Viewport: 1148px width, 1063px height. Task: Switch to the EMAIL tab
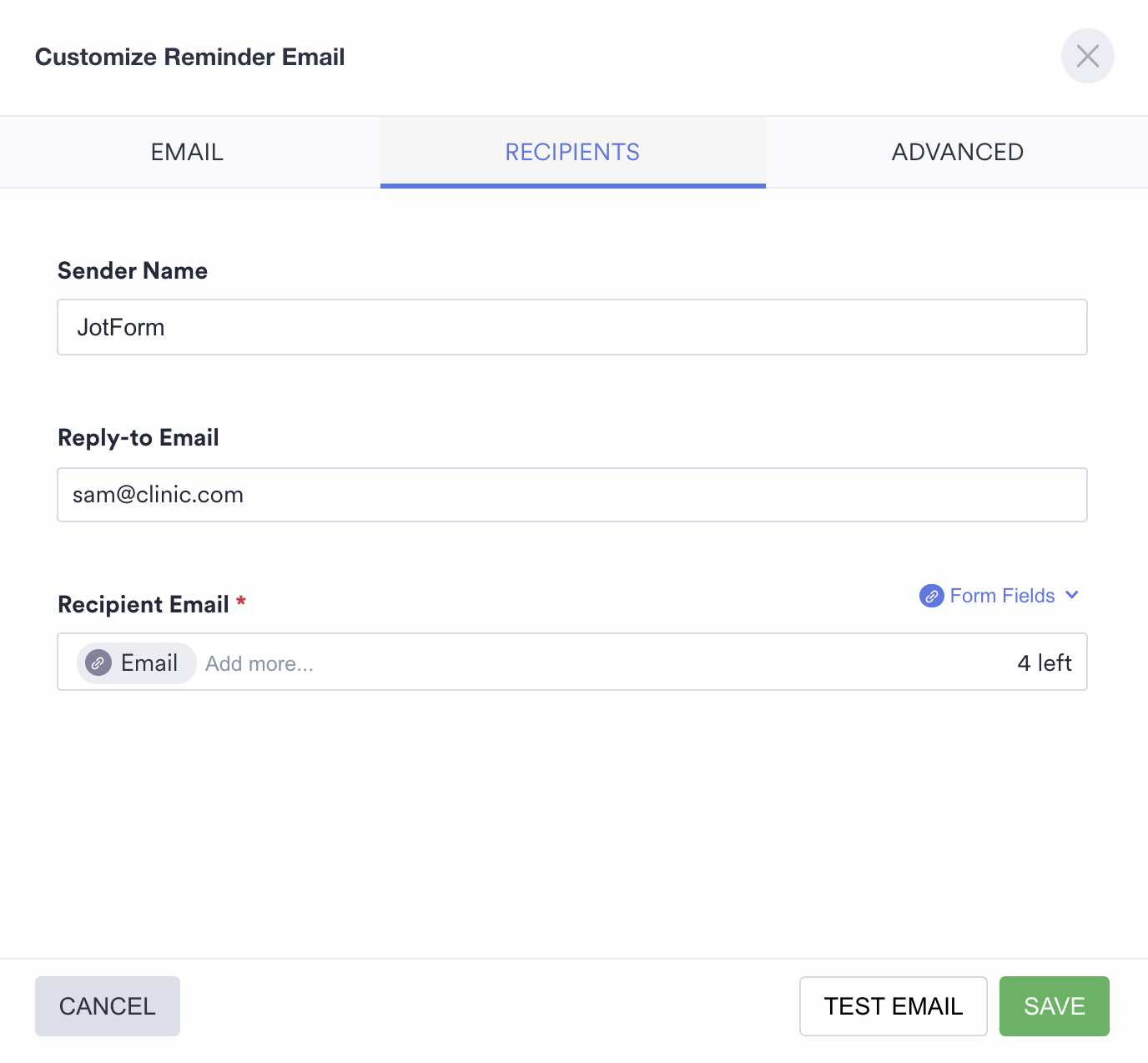(187, 152)
